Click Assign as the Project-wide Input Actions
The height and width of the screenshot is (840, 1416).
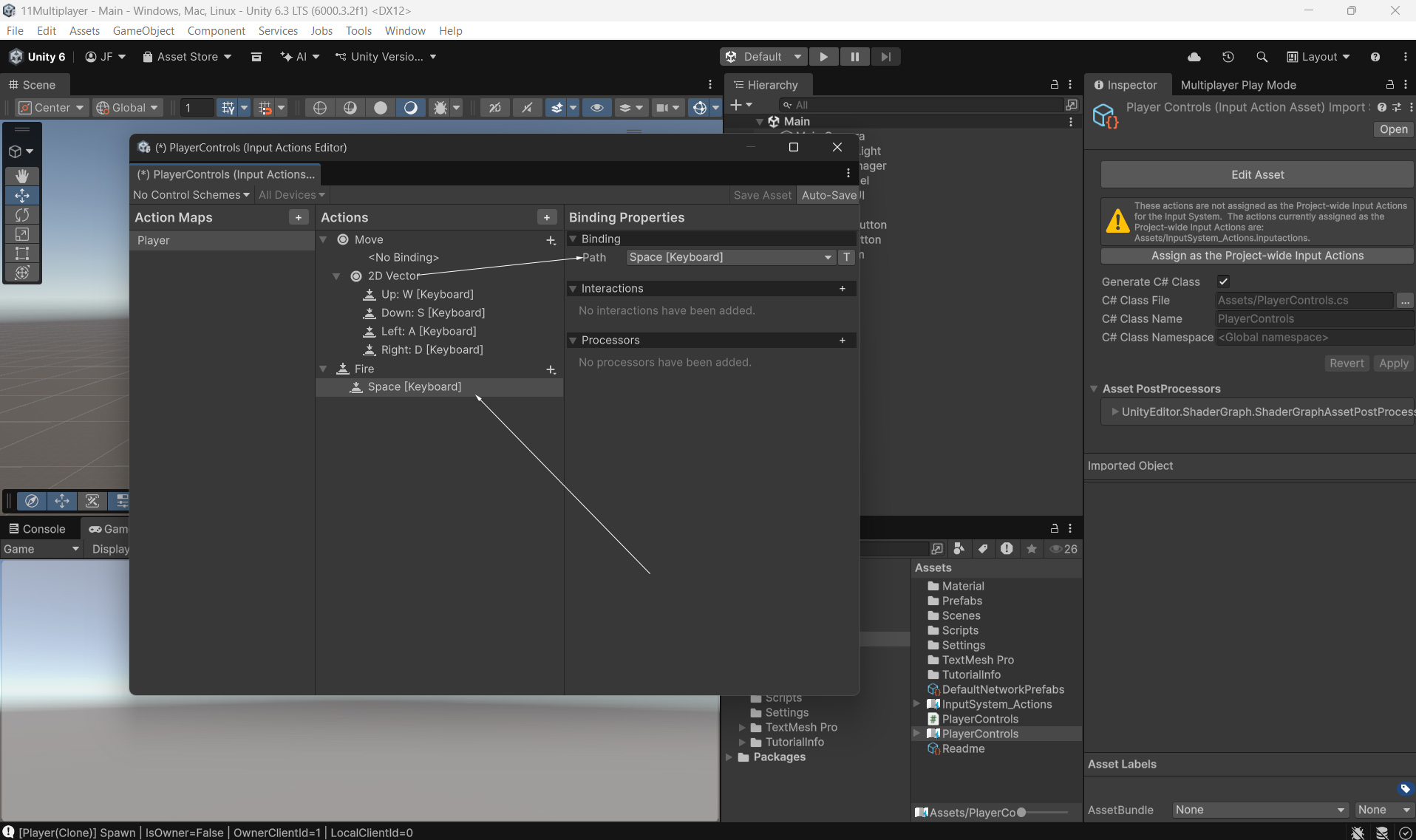point(1256,256)
